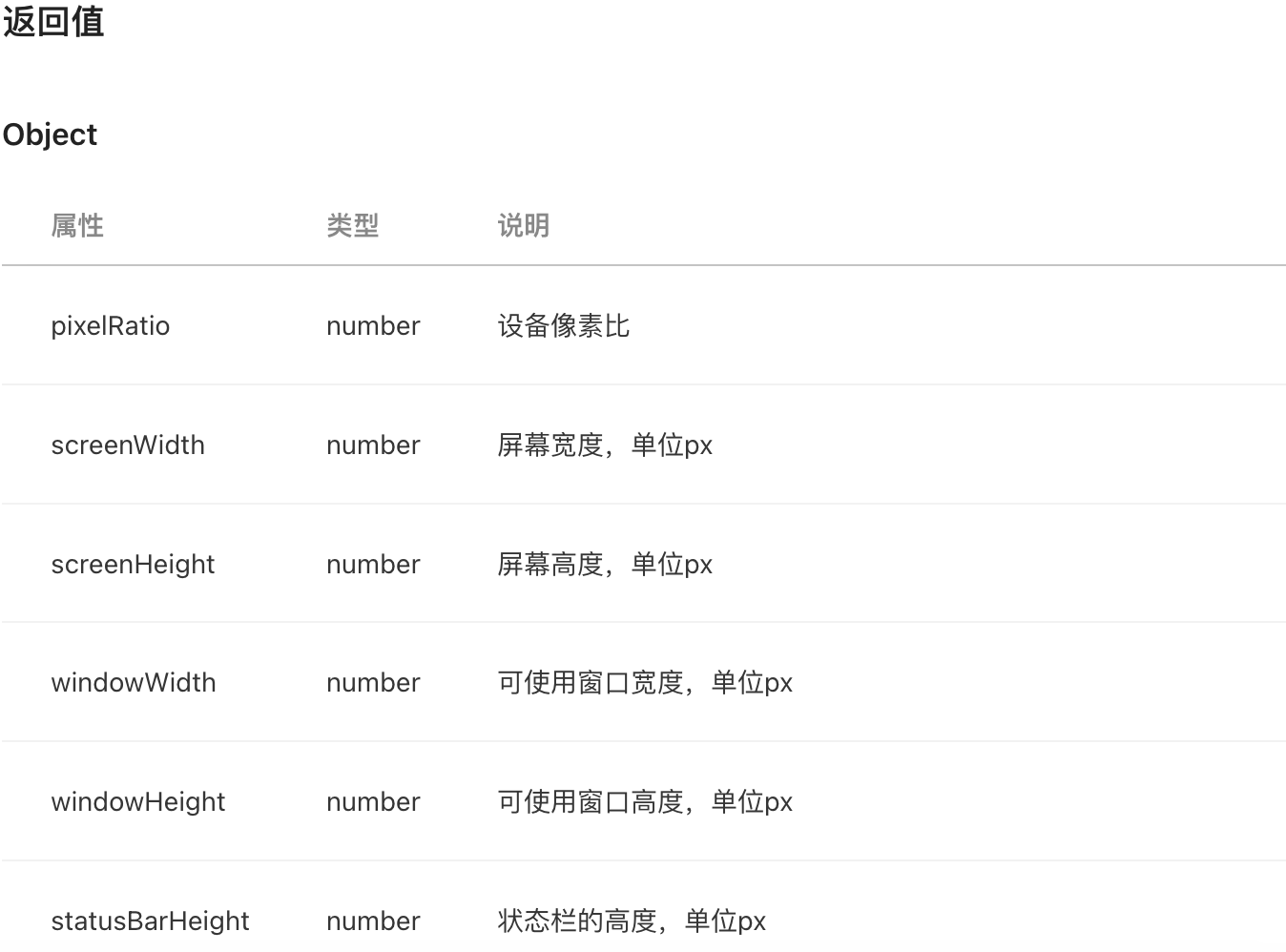The image size is (1286, 952).
Task: Click the number type in screenWidth row
Action: click(373, 445)
